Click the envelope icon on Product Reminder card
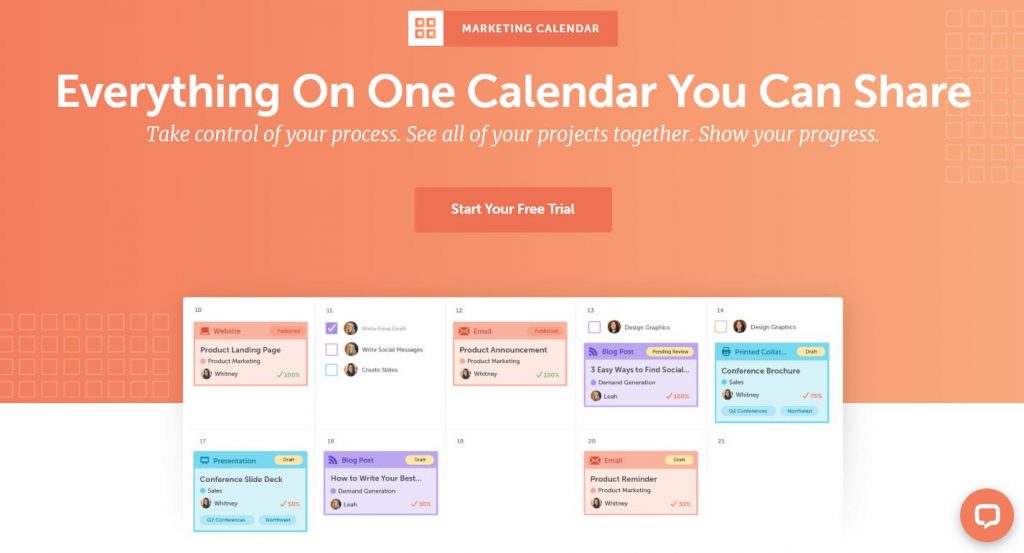1024x553 pixels. pos(595,460)
